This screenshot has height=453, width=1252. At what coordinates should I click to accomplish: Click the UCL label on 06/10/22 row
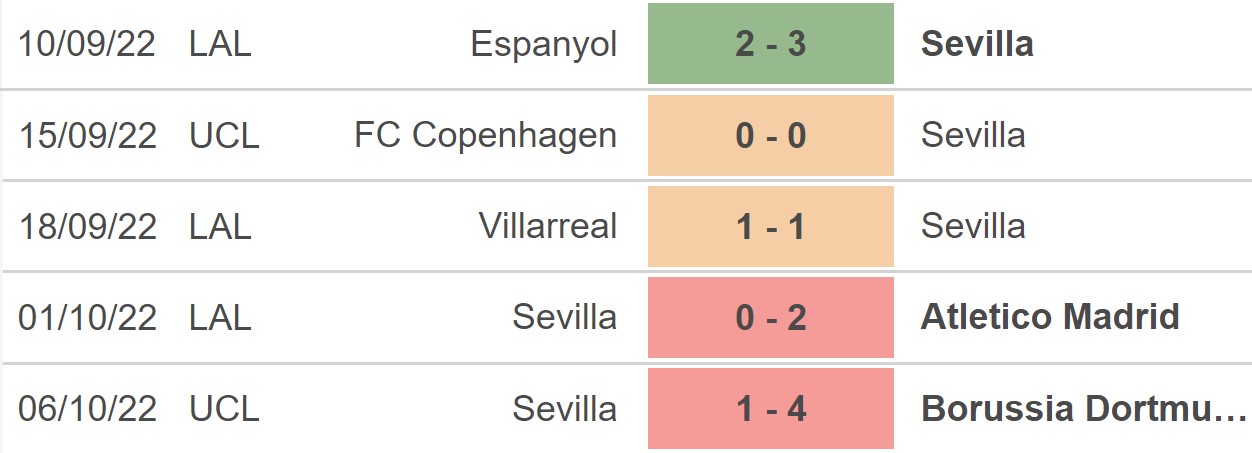(x=224, y=408)
